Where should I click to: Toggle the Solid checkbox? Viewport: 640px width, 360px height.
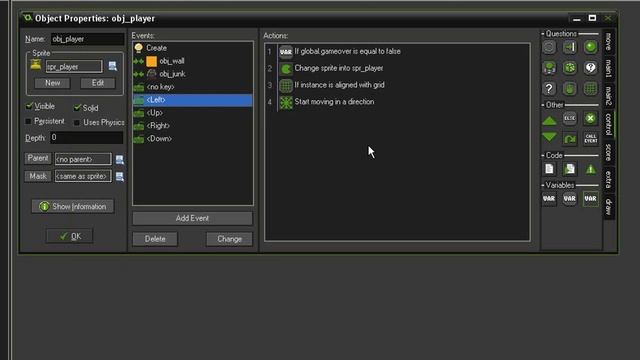click(x=77, y=108)
